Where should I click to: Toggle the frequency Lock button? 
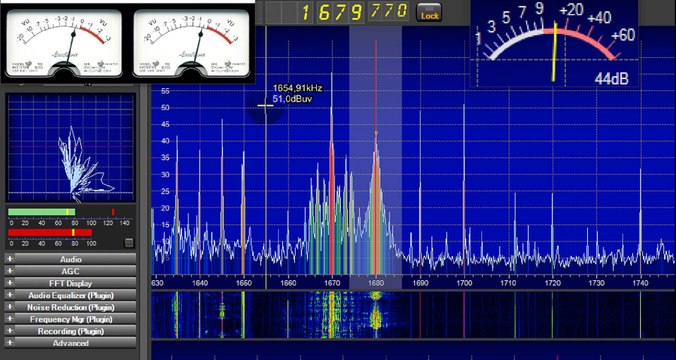click(x=429, y=12)
